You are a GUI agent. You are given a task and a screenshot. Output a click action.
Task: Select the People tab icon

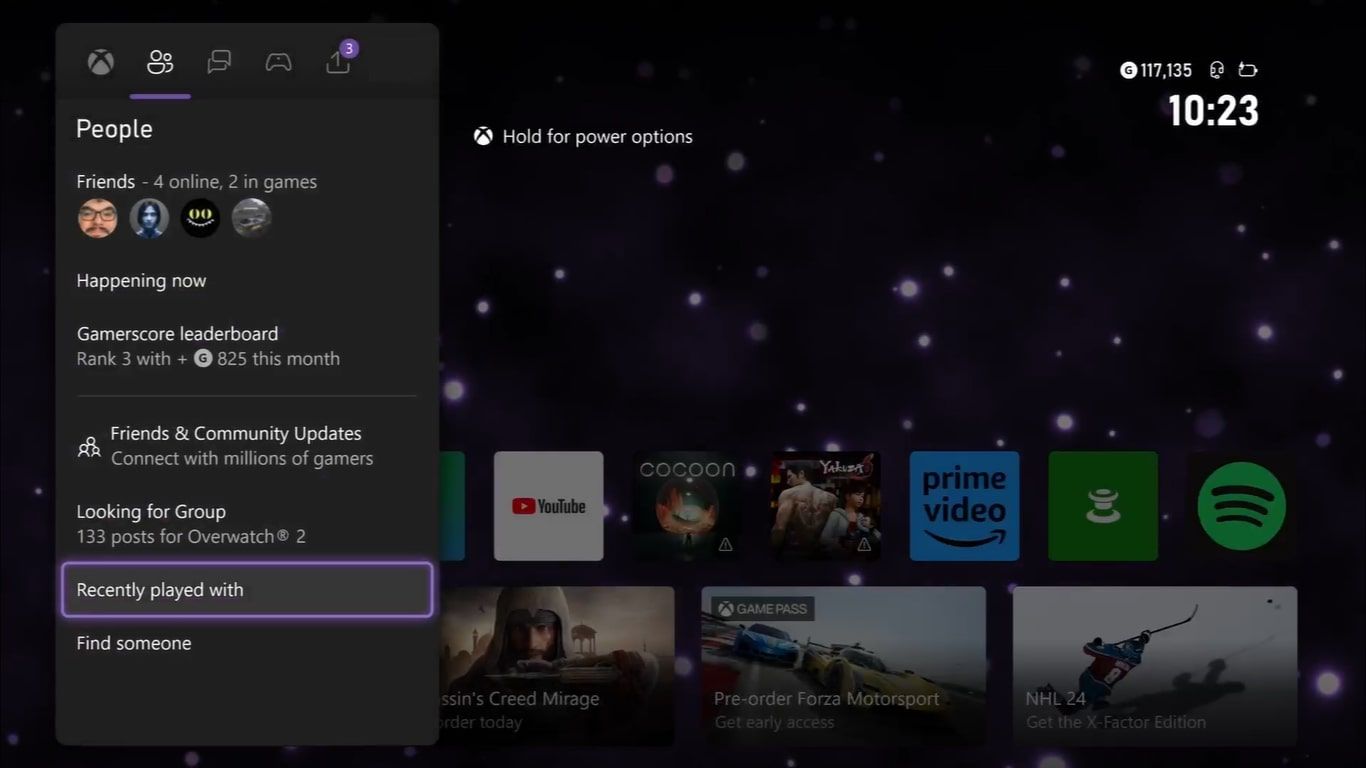pyautogui.click(x=159, y=62)
